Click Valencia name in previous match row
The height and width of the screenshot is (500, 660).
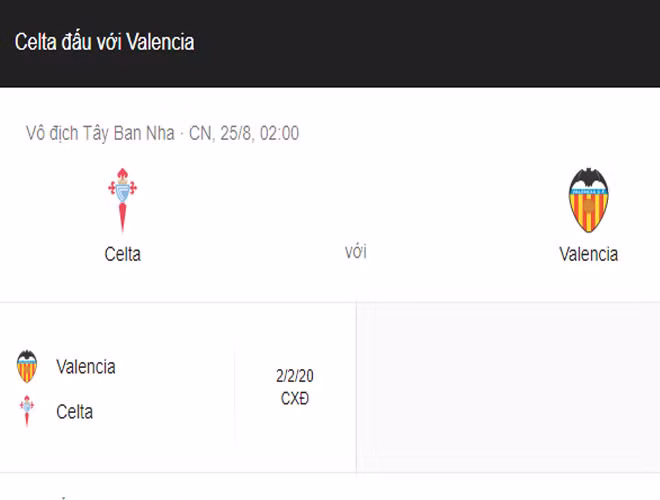point(86,367)
